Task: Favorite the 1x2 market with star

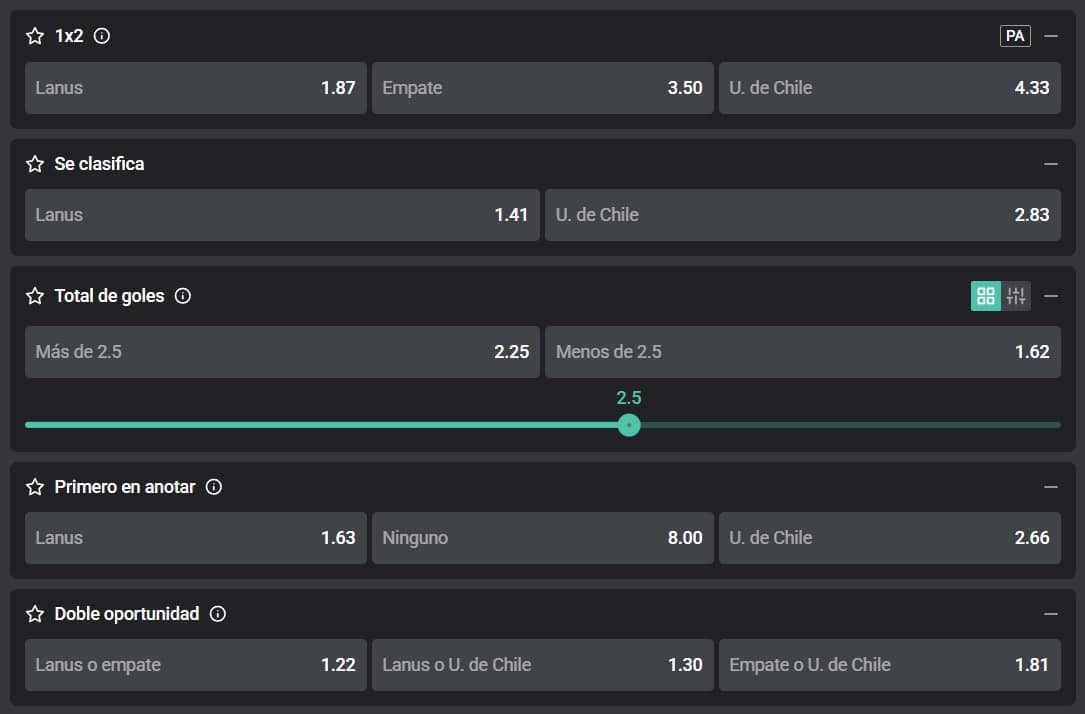Action: coord(35,36)
